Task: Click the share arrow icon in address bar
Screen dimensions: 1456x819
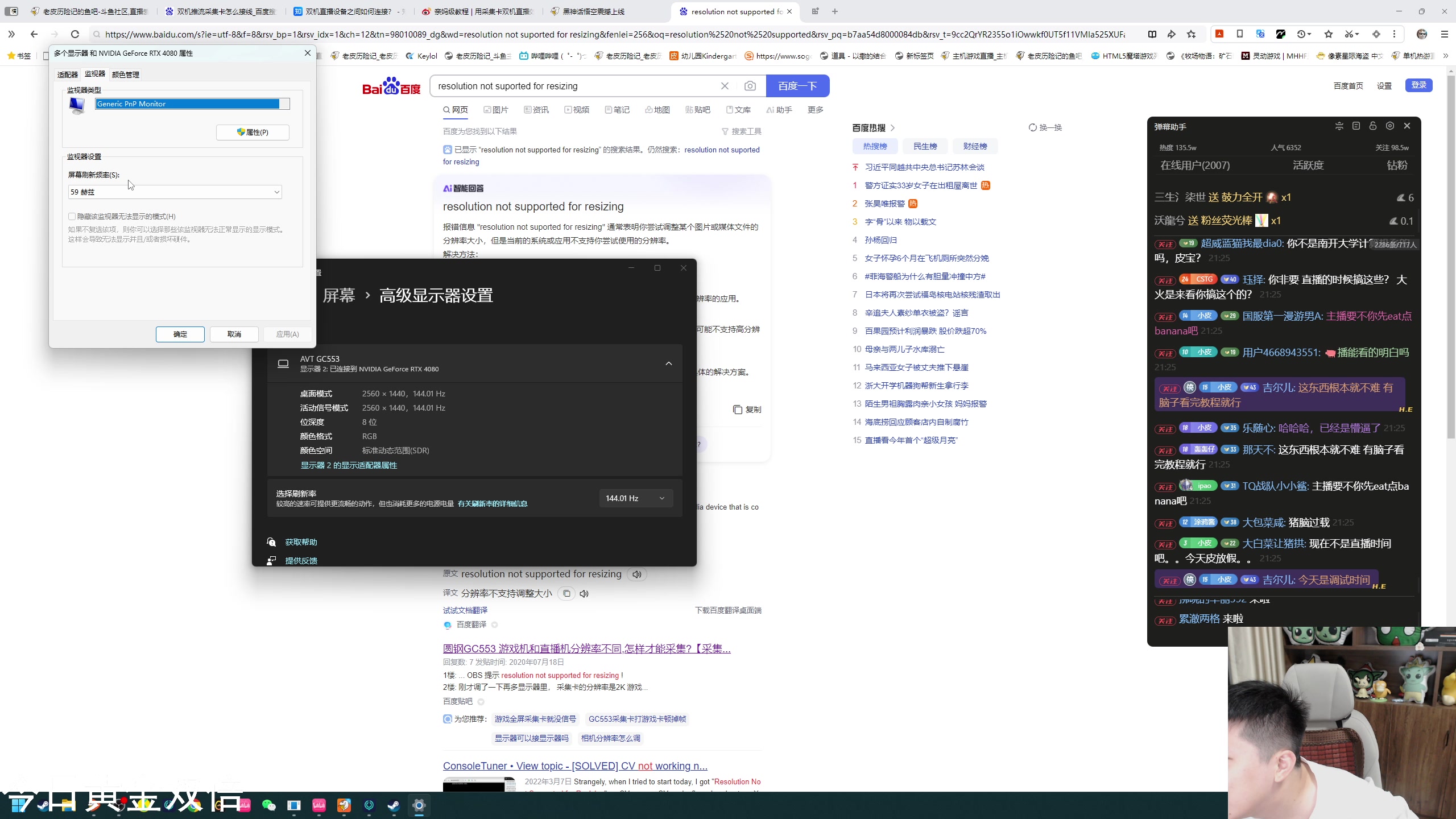Action: tap(1172, 34)
